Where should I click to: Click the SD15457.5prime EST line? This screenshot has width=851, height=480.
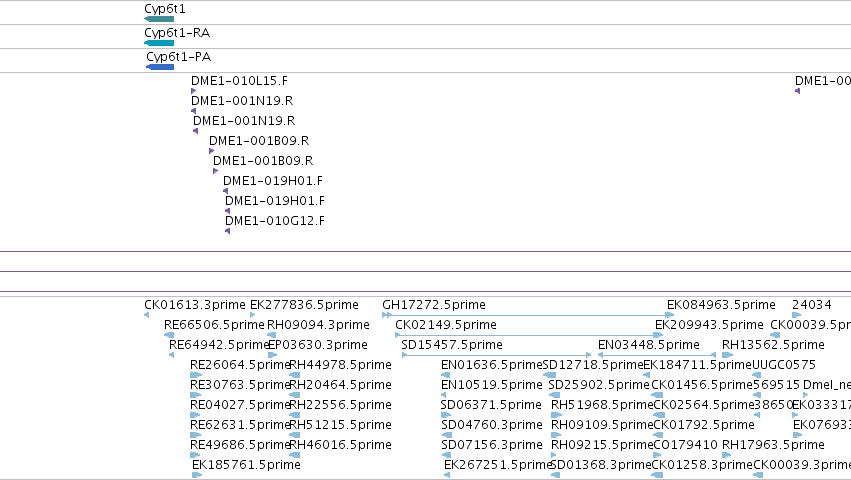click(x=496, y=355)
